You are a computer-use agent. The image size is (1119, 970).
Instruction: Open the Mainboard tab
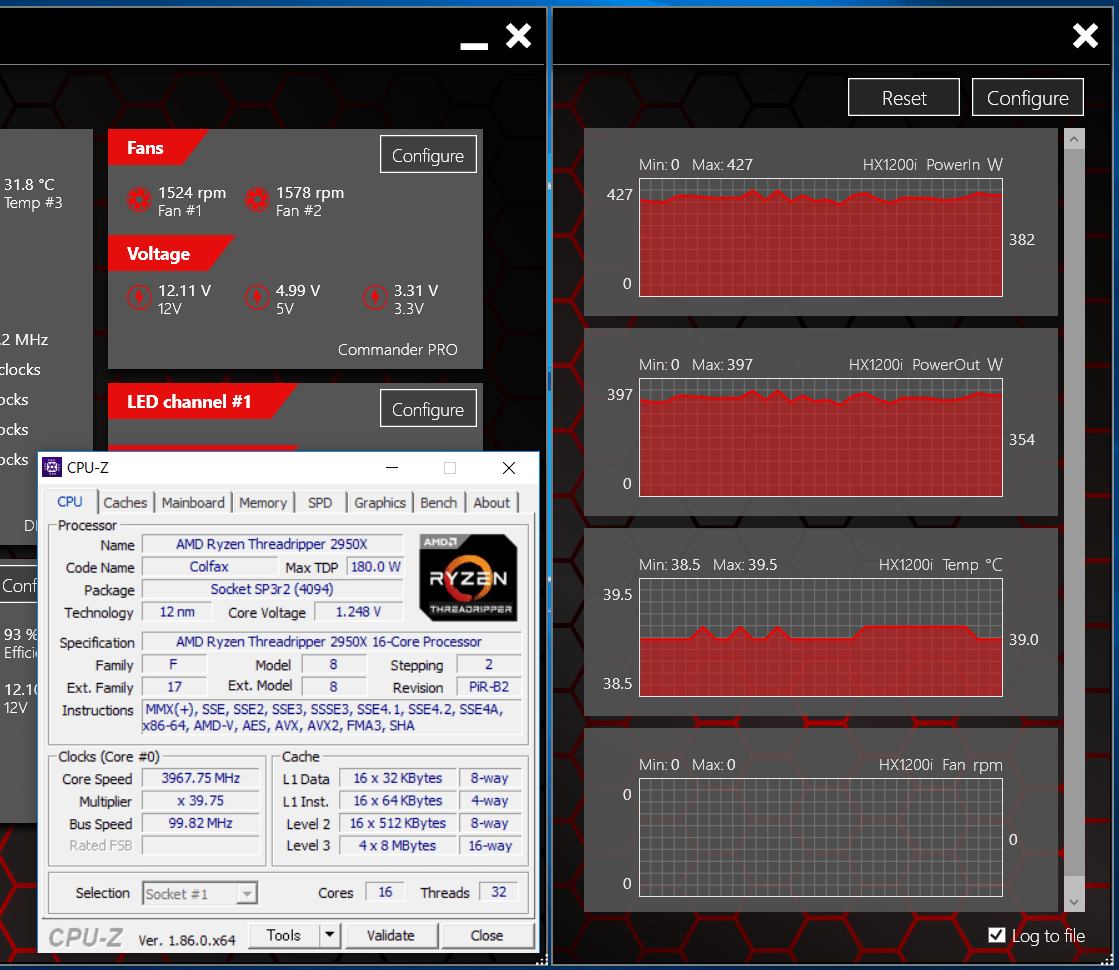(193, 502)
